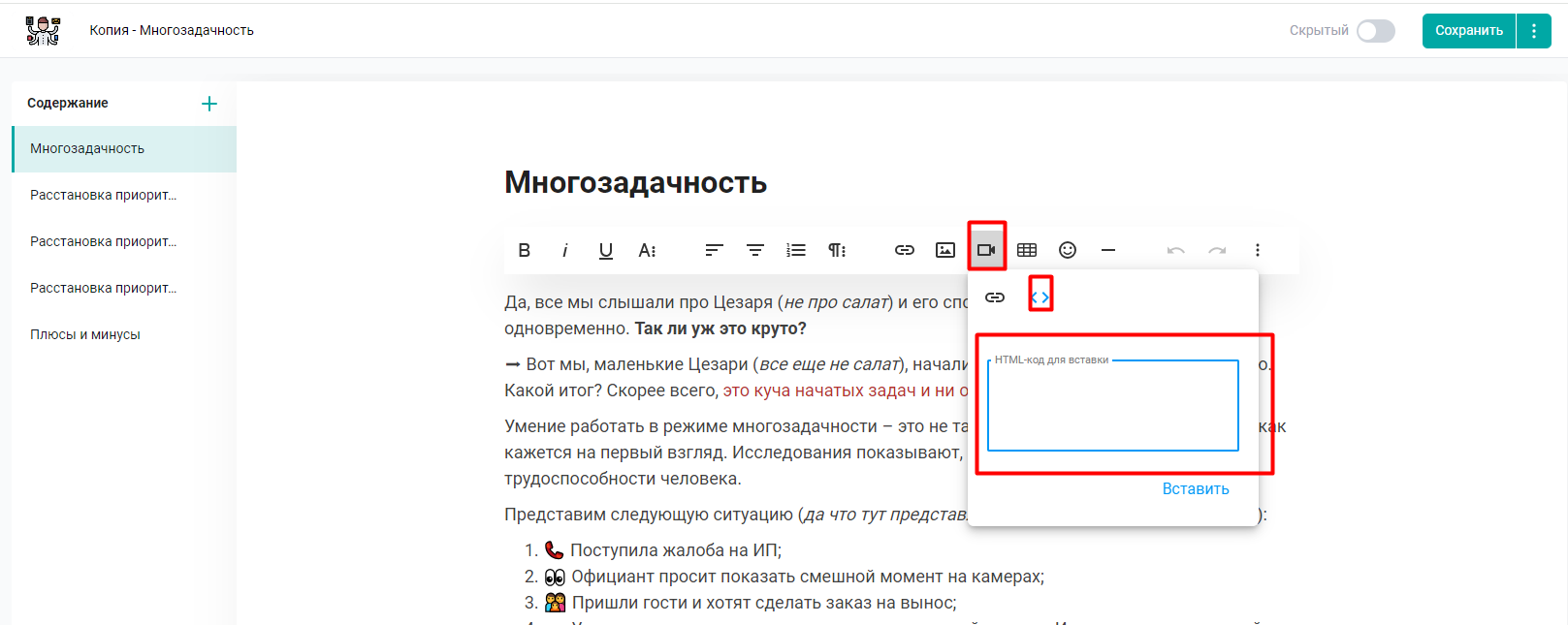Switch video popup to link-by-URL mode

995,297
